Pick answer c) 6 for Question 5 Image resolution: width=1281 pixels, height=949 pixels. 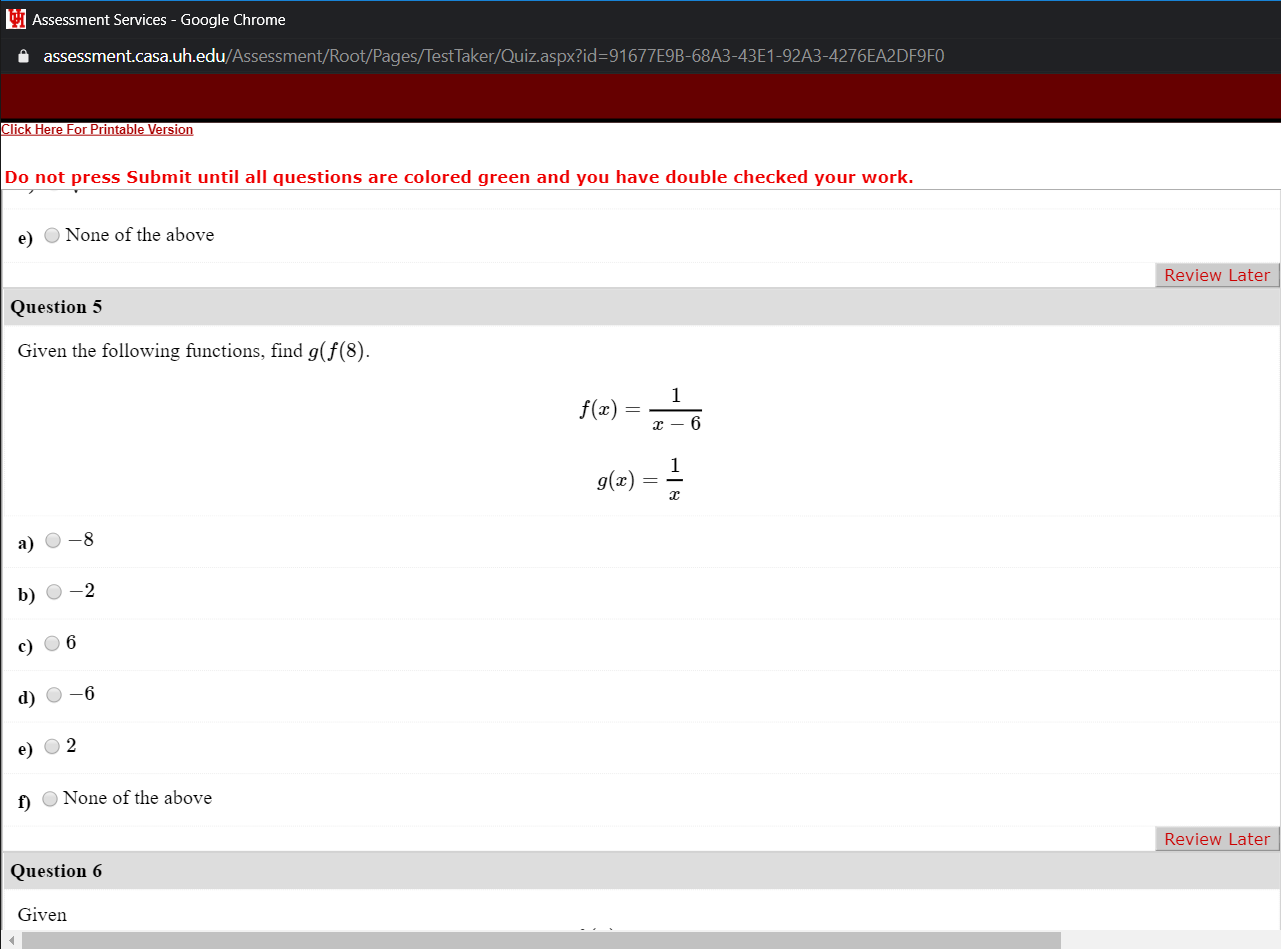point(50,643)
